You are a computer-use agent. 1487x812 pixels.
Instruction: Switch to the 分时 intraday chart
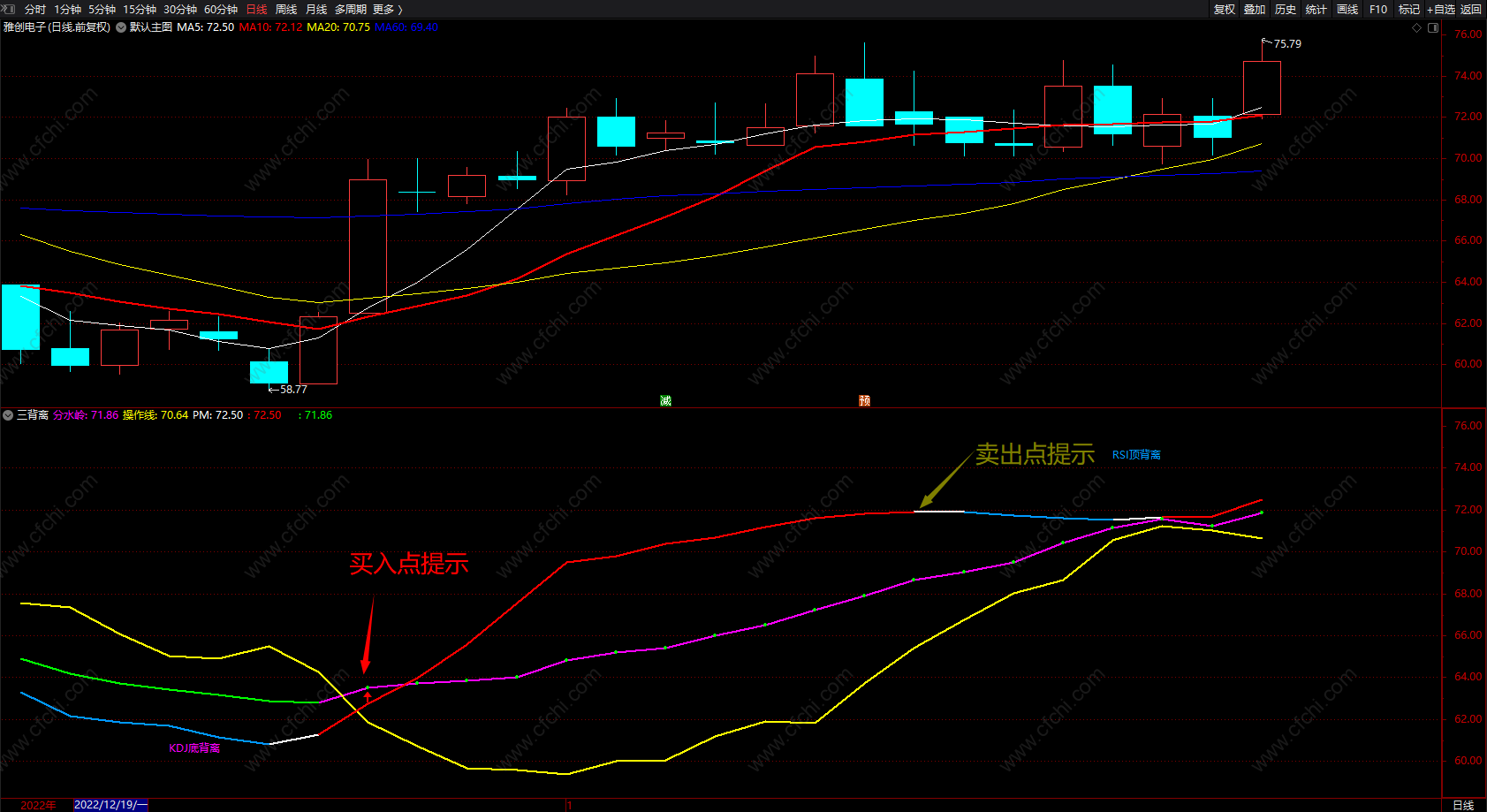35,9
